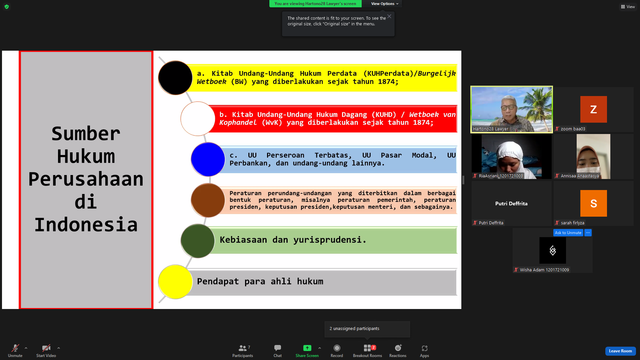Start Video from the Zoom toolbar
Image resolution: width=640 pixels, height=360 pixels.
coord(46,350)
